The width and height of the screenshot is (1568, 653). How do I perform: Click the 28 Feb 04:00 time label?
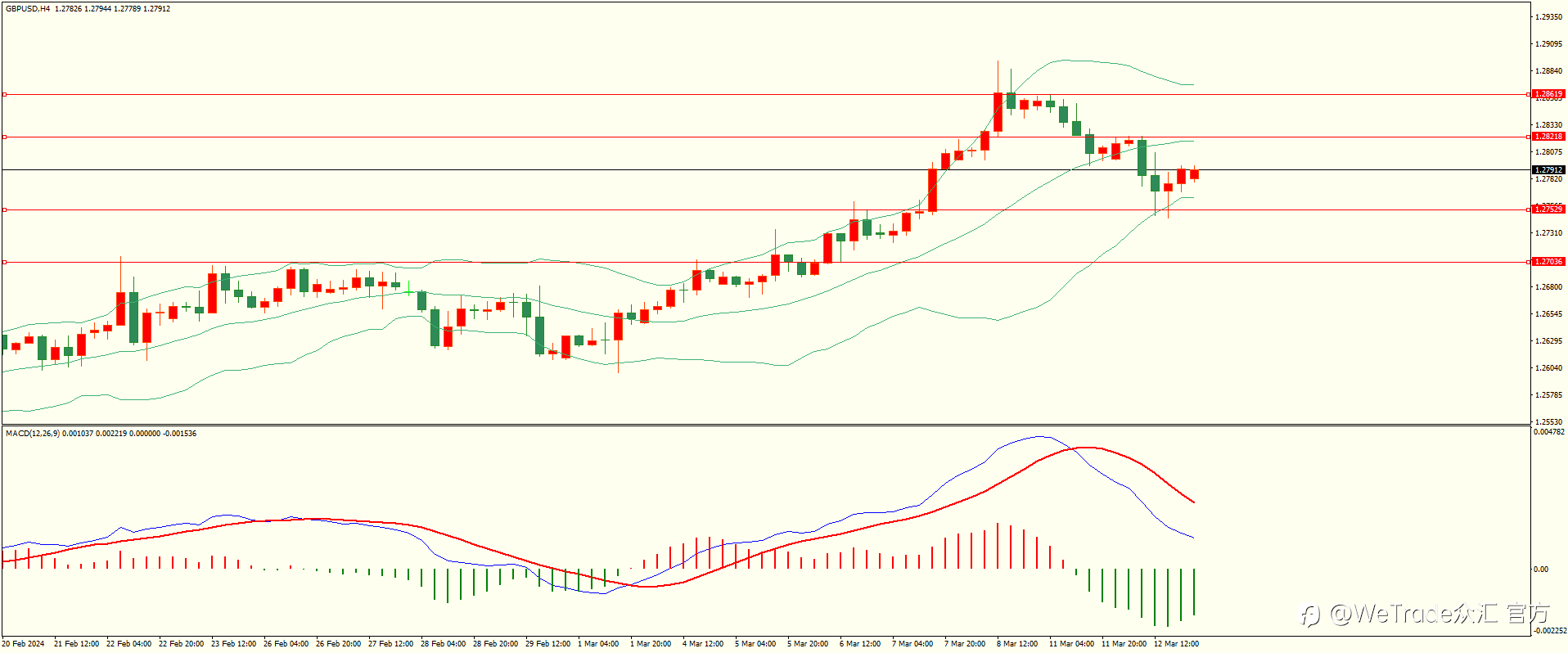(443, 644)
